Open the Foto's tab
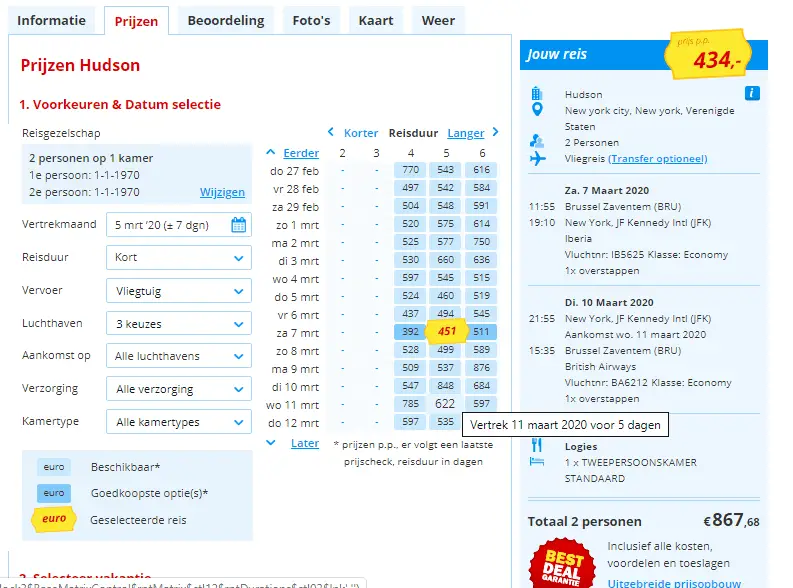The width and height of the screenshot is (793, 588). click(311, 21)
